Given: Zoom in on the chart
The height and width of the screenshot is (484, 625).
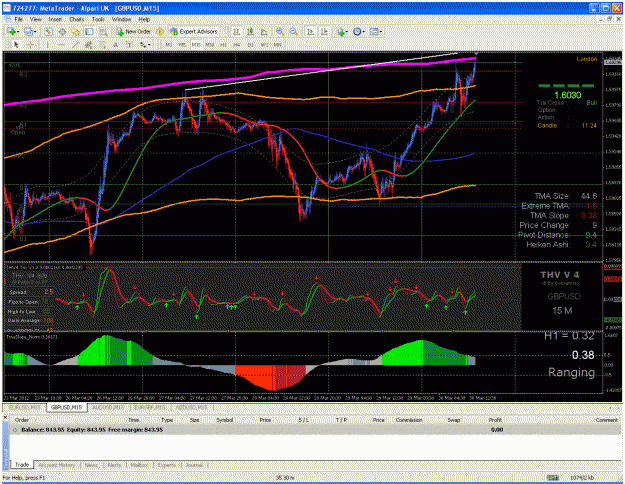Looking at the screenshot, I should pyautogui.click(x=280, y=31).
